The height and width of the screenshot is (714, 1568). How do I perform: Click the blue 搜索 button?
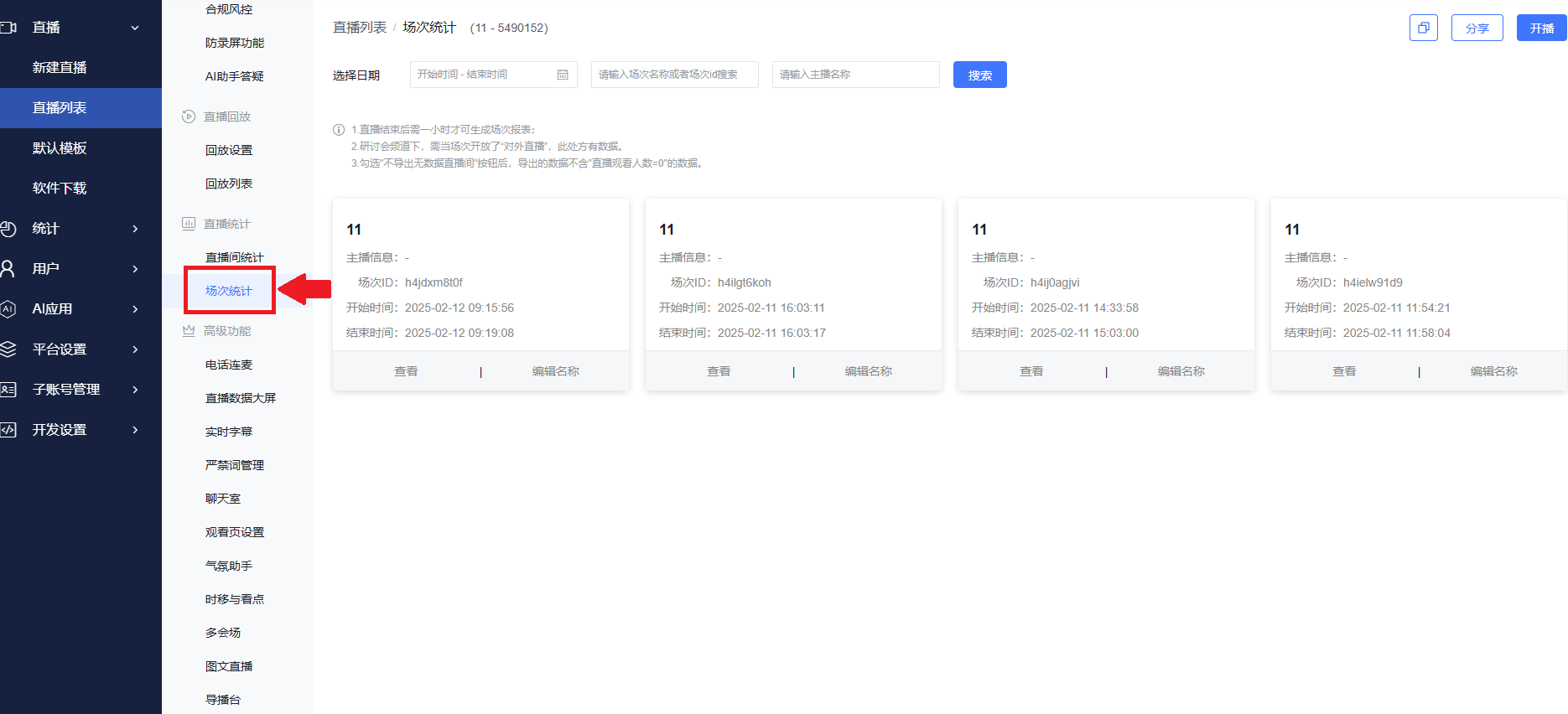click(x=980, y=75)
